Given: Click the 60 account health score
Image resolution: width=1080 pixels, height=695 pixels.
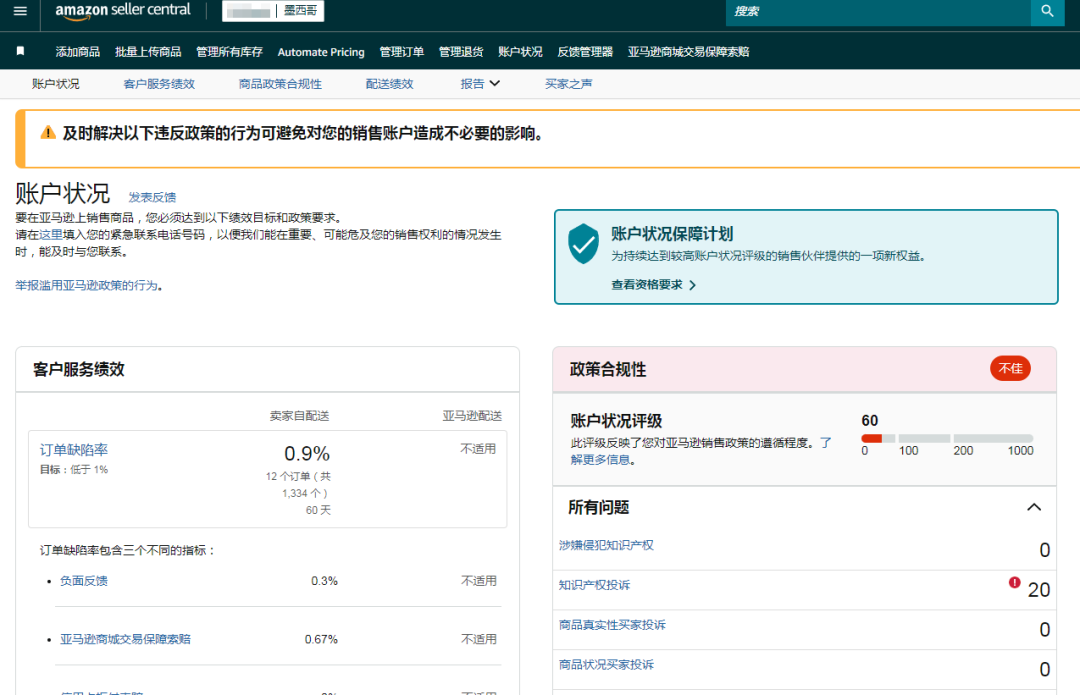Looking at the screenshot, I should (x=869, y=421).
